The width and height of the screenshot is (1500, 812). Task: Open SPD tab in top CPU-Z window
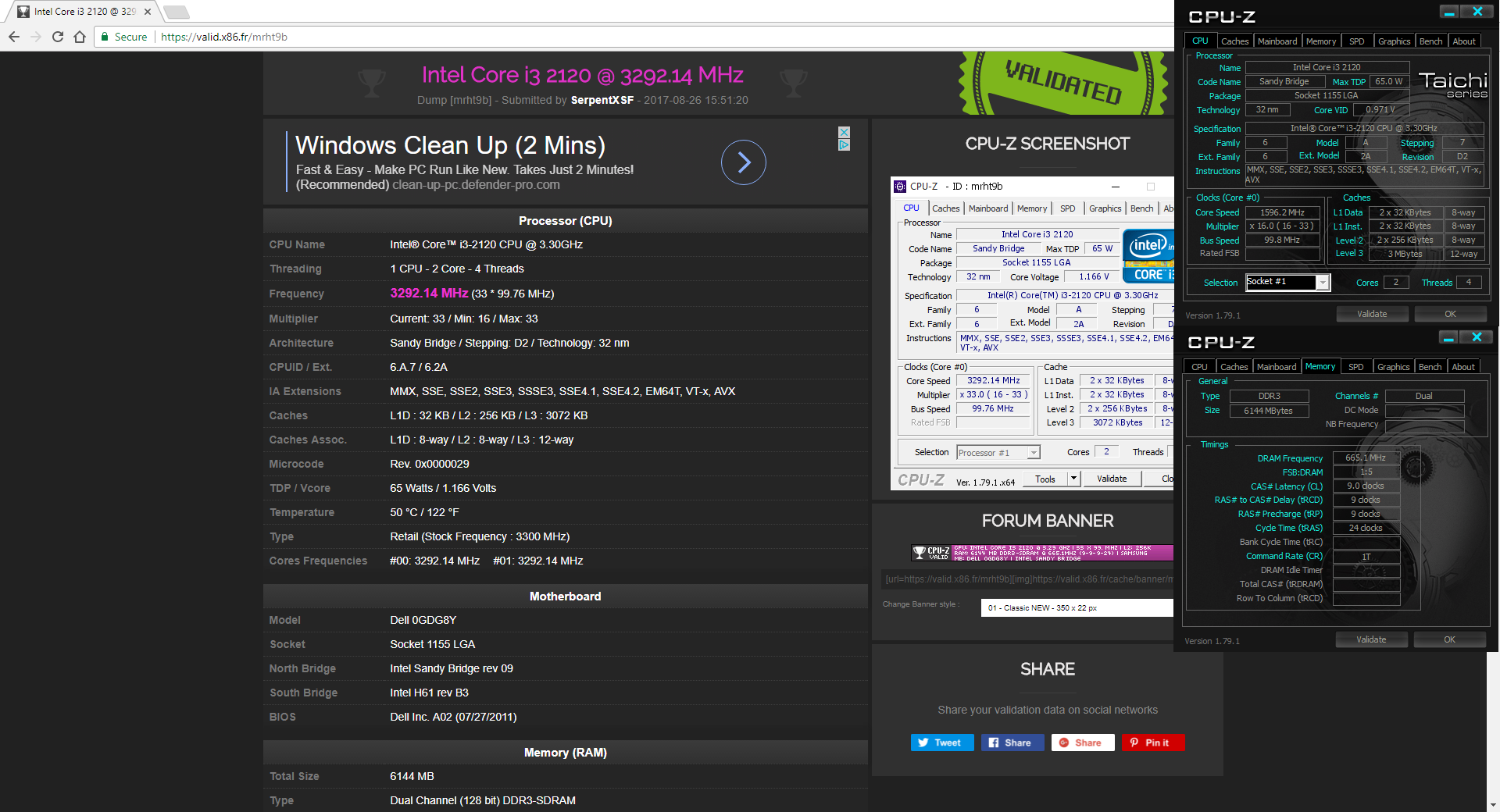coord(1357,41)
